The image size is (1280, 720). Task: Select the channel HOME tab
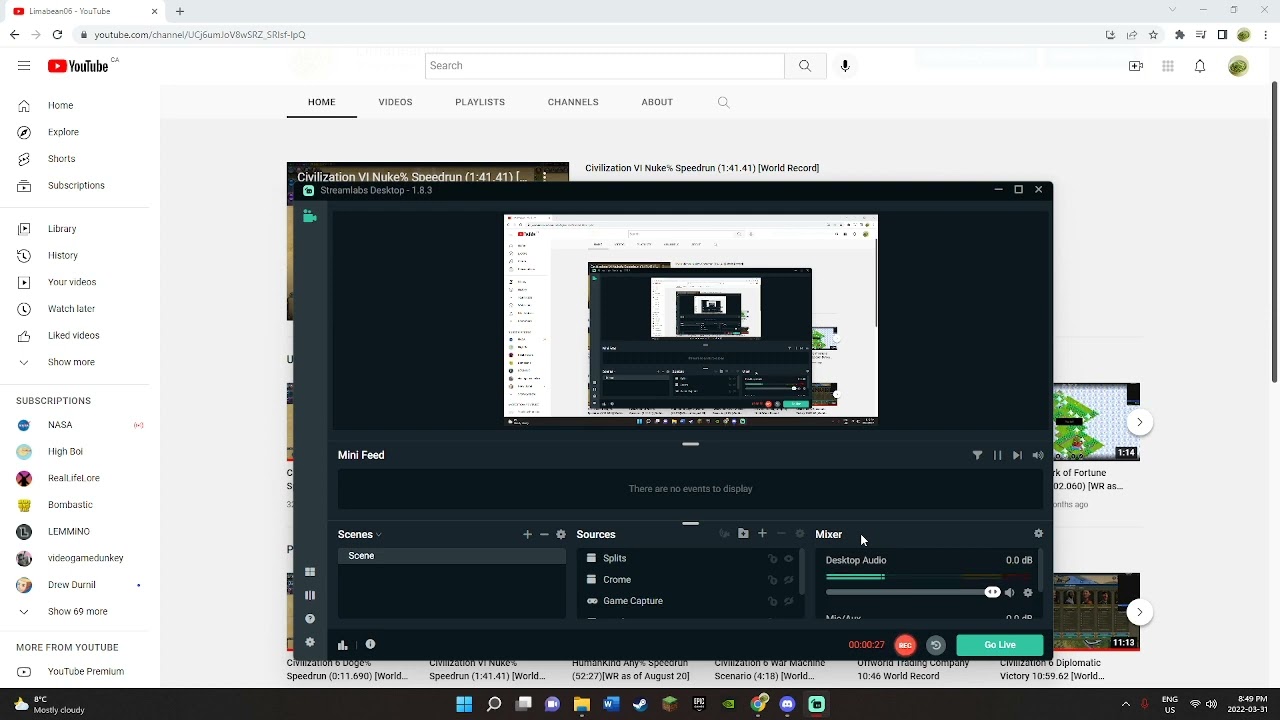[321, 102]
